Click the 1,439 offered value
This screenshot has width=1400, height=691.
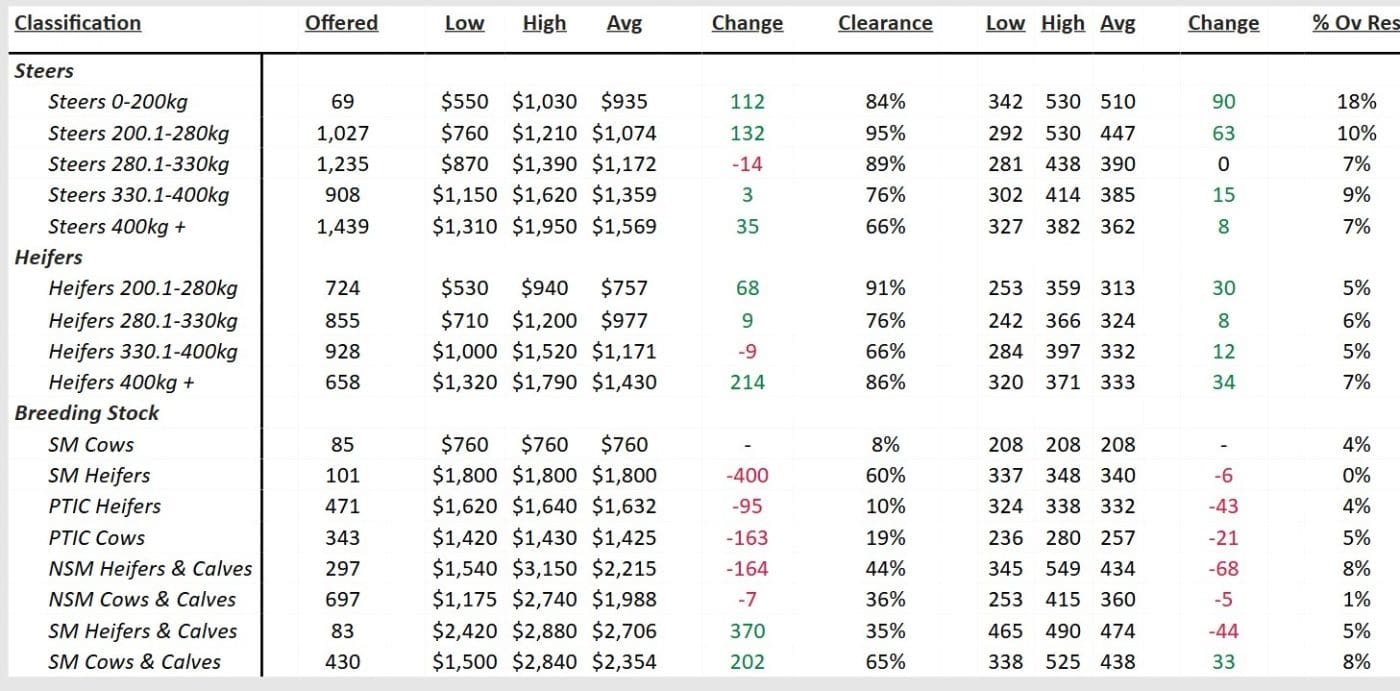click(x=342, y=227)
